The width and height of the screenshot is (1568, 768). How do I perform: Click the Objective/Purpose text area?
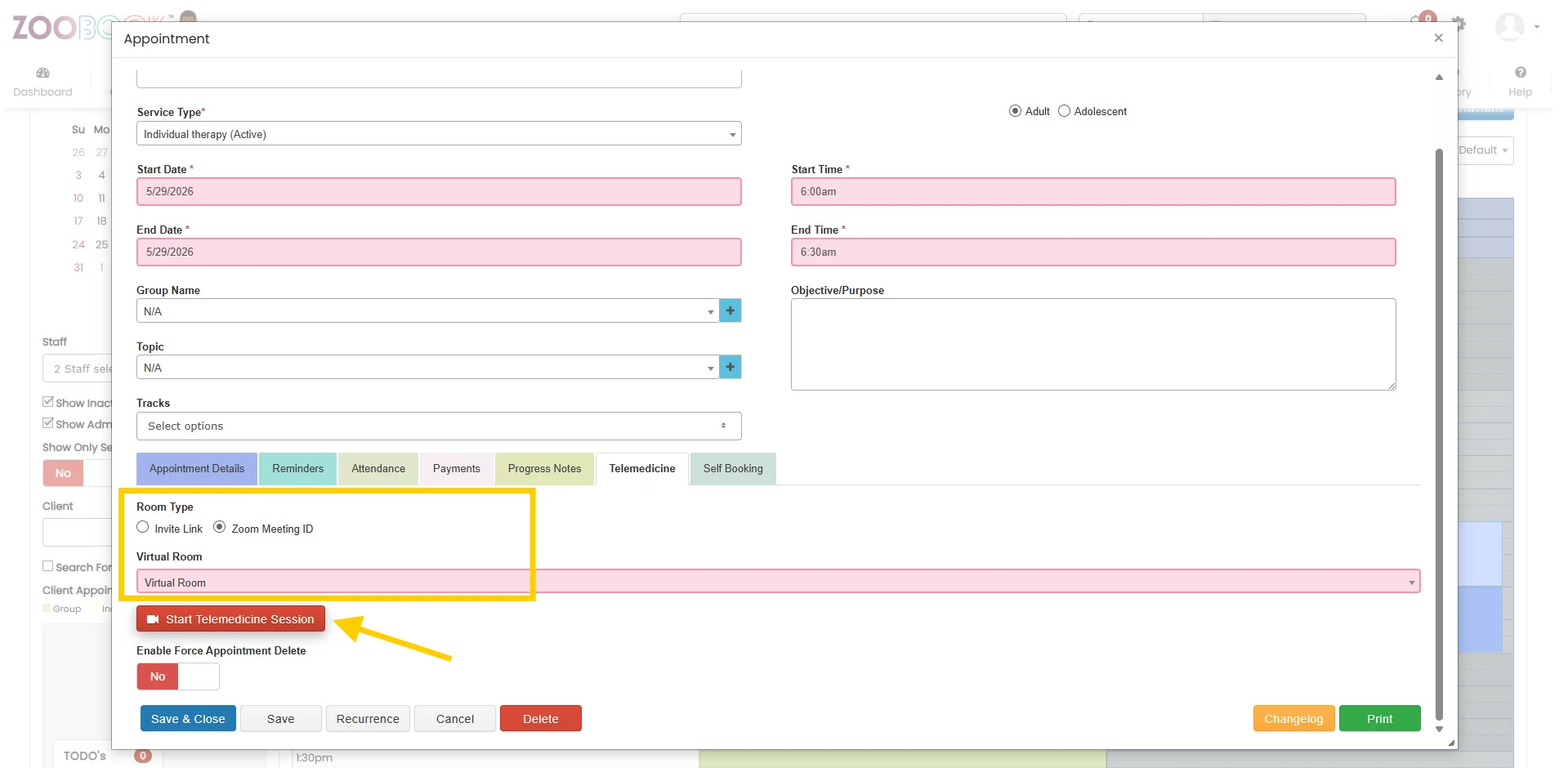coord(1093,344)
